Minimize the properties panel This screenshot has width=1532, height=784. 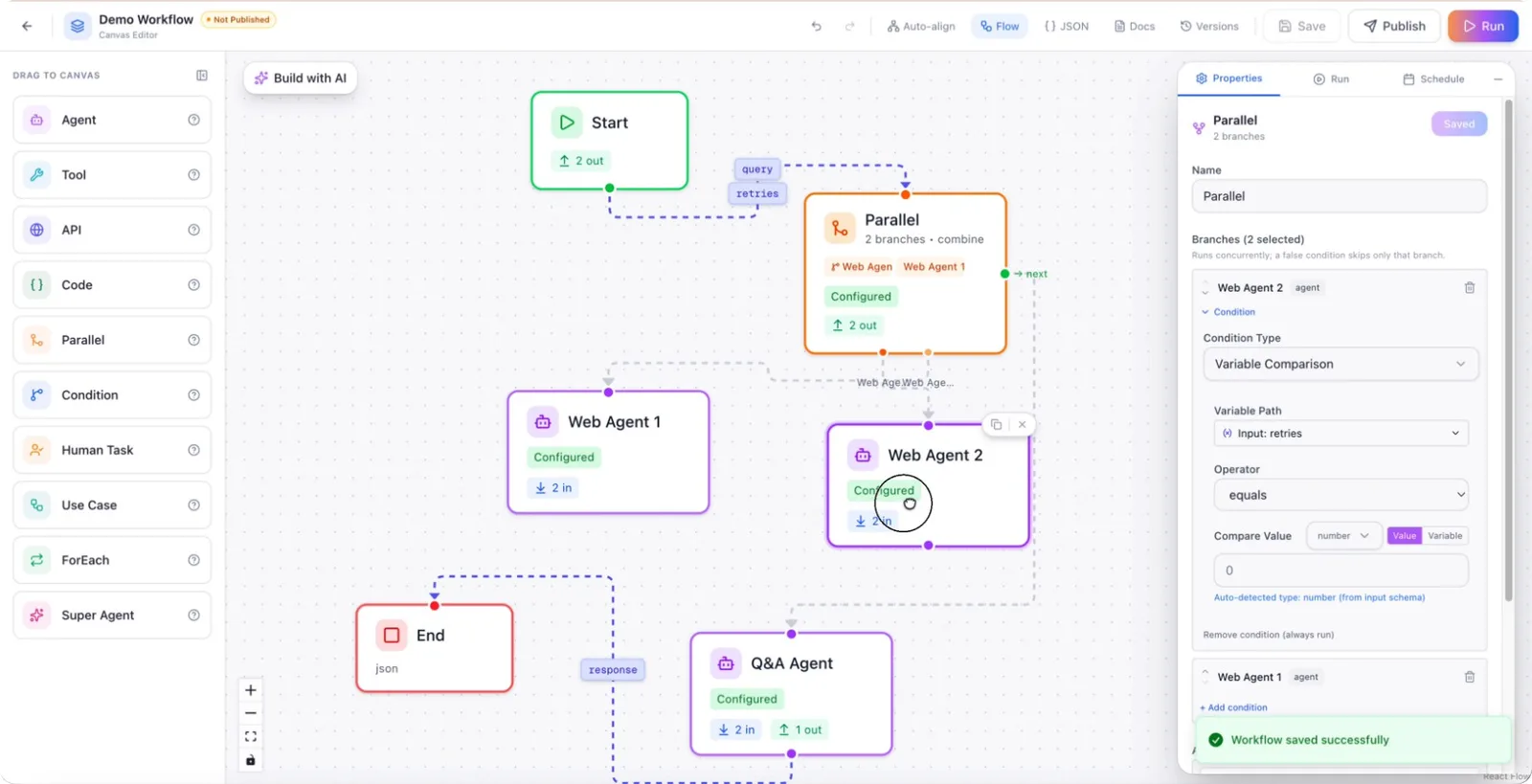[1498, 79]
